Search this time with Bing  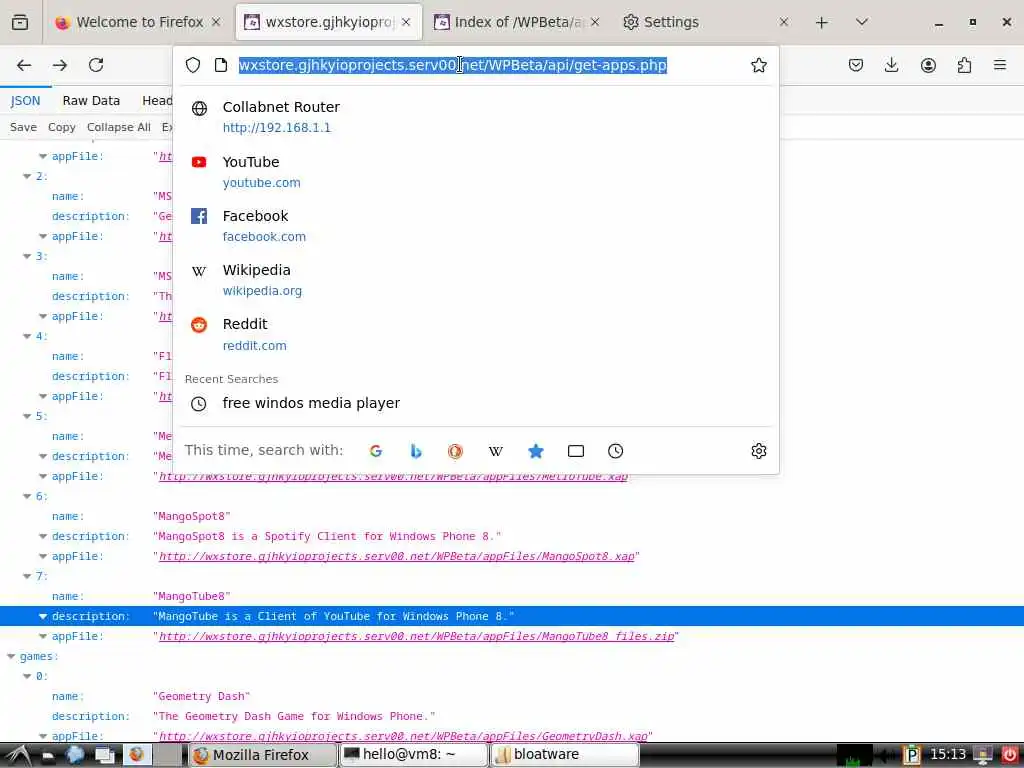pyautogui.click(x=415, y=451)
